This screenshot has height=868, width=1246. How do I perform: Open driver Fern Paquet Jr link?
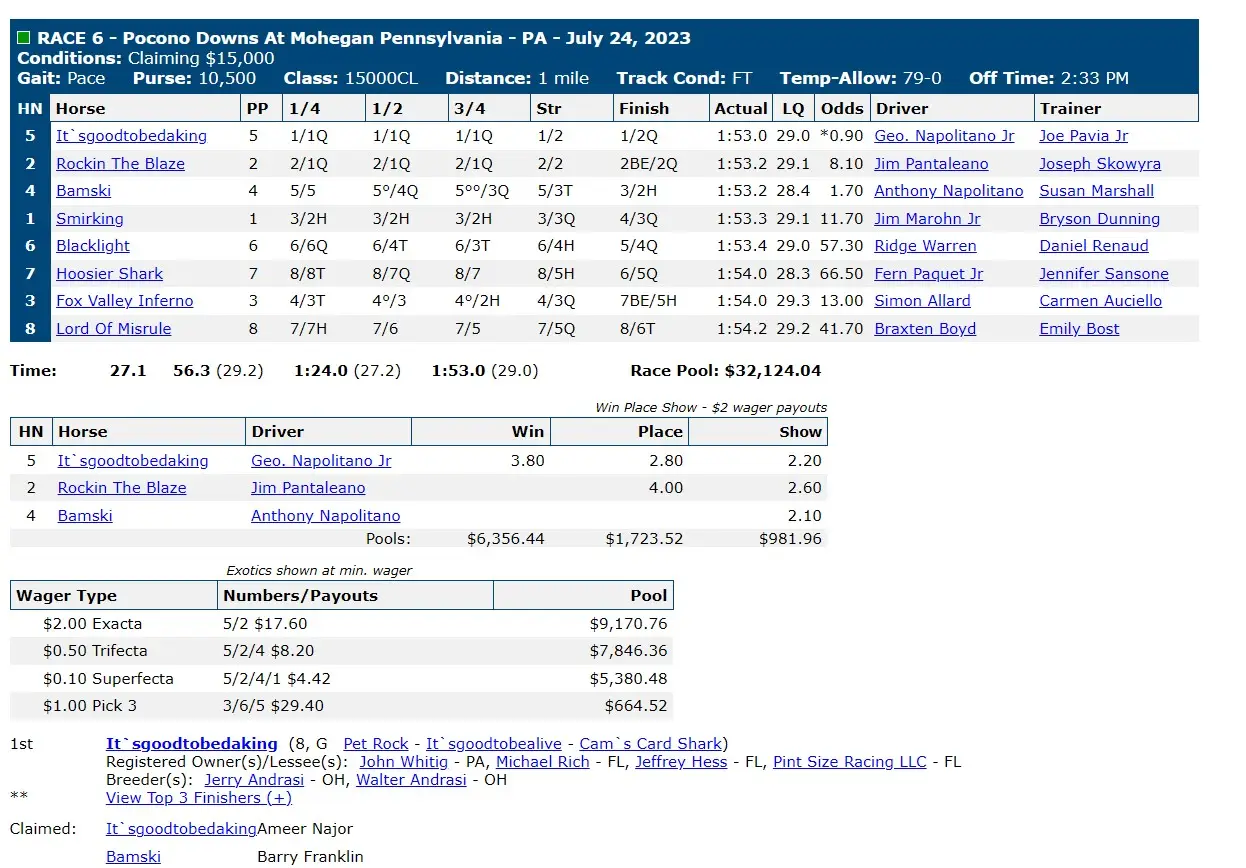click(929, 274)
